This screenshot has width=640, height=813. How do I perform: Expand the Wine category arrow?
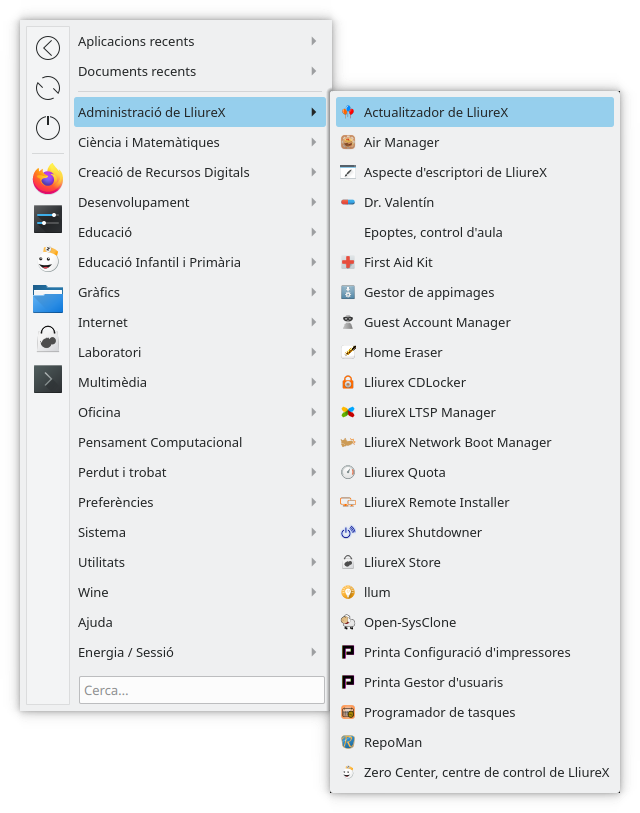pyautogui.click(x=314, y=592)
